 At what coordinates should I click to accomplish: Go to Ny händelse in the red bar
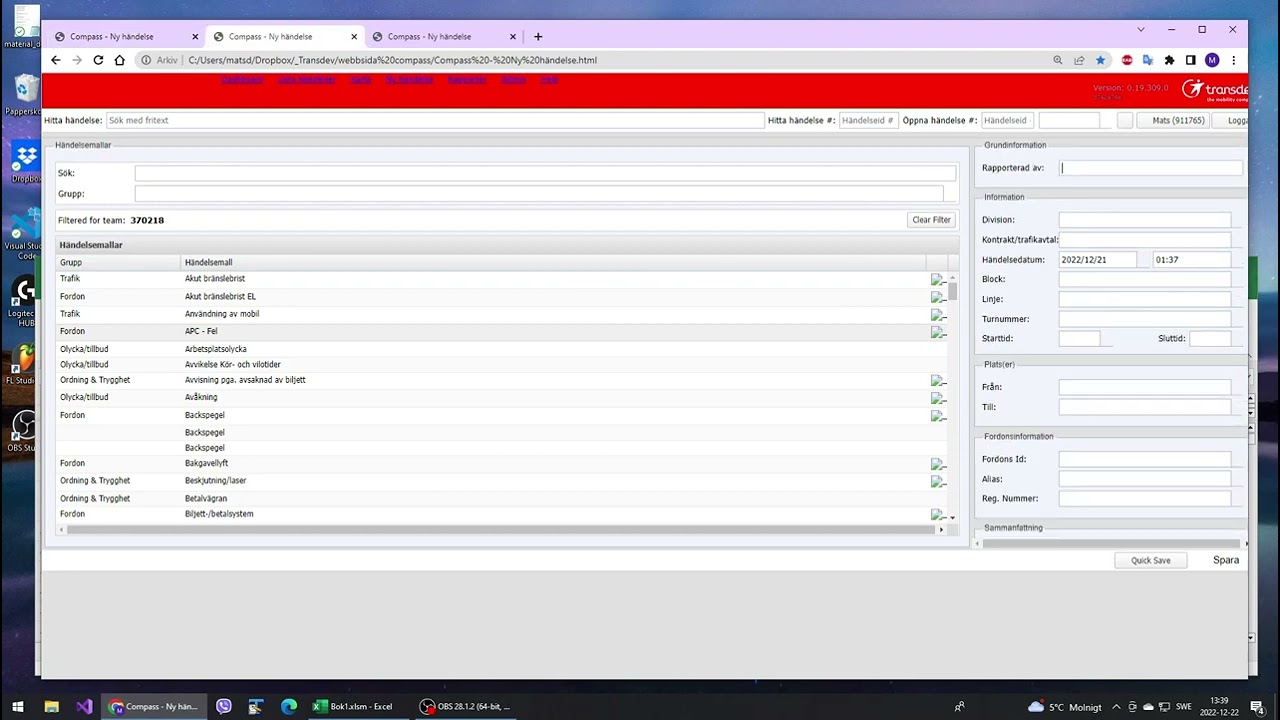pyautogui.click(x=410, y=79)
